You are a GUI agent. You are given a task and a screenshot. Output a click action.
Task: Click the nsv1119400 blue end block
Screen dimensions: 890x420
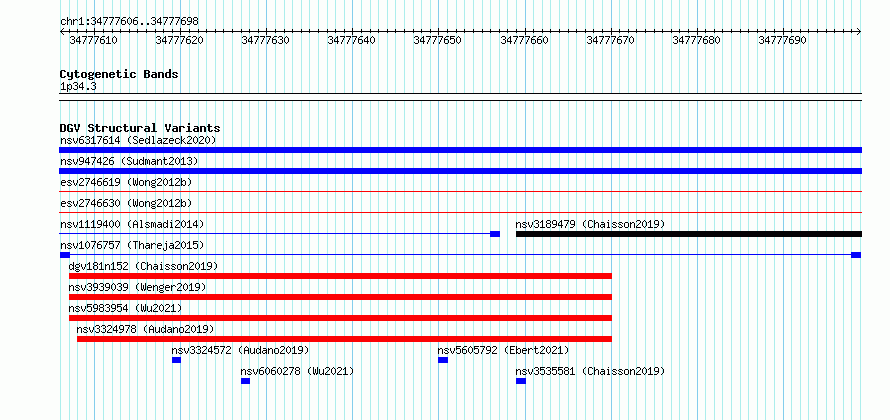pyautogui.click(x=495, y=234)
